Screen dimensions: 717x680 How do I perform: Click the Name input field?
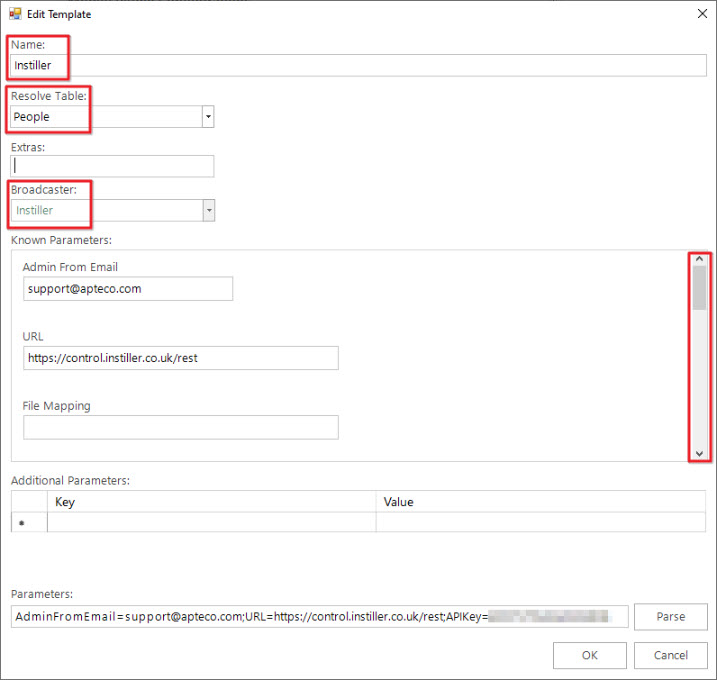point(358,65)
